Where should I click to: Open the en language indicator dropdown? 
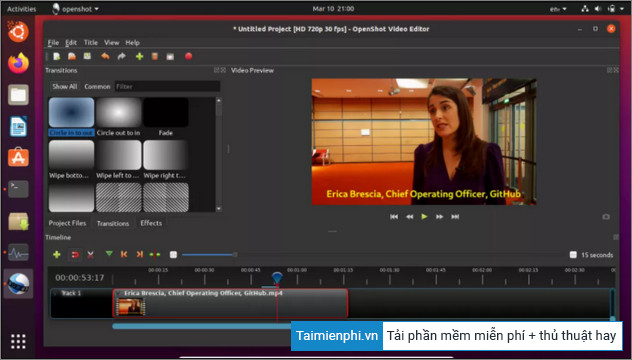(558, 9)
